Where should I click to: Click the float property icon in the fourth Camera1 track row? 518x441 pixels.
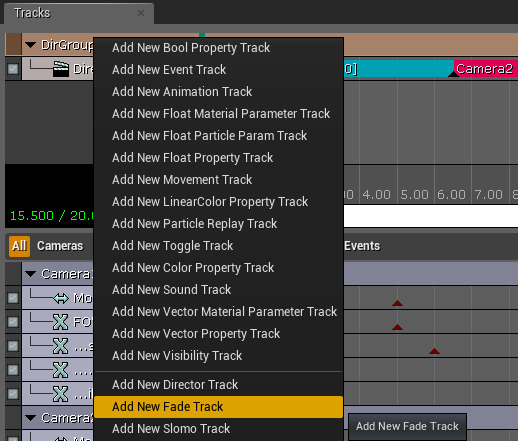tap(61, 370)
